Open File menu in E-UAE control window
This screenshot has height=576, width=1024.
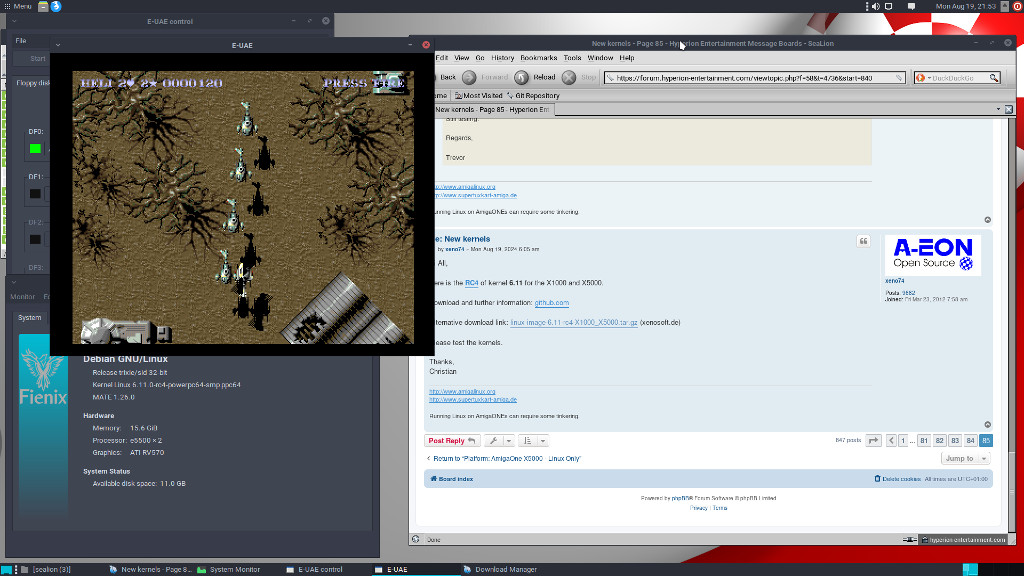tap(21, 40)
